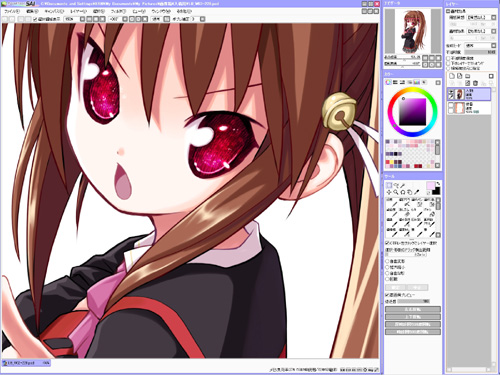
Task: Click the navigator preview thumbnail
Action: (x=413, y=31)
